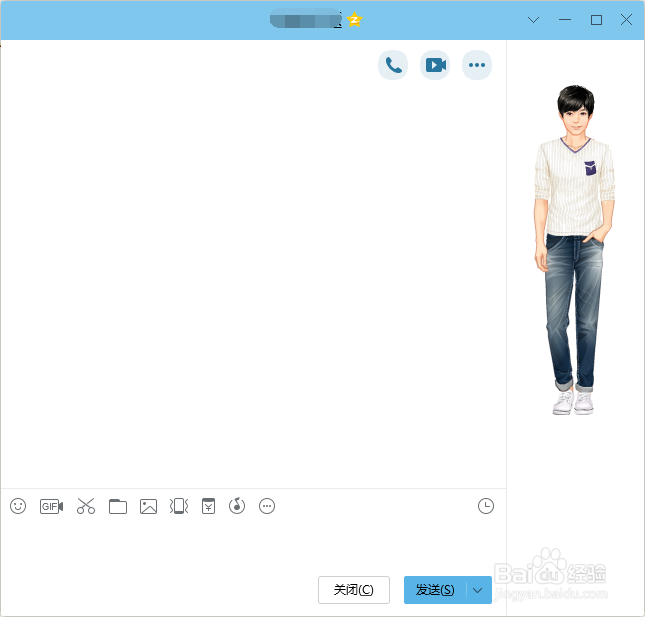The image size is (645, 617).
Task: Close the chat window with the X
Action: pyautogui.click(x=626, y=20)
